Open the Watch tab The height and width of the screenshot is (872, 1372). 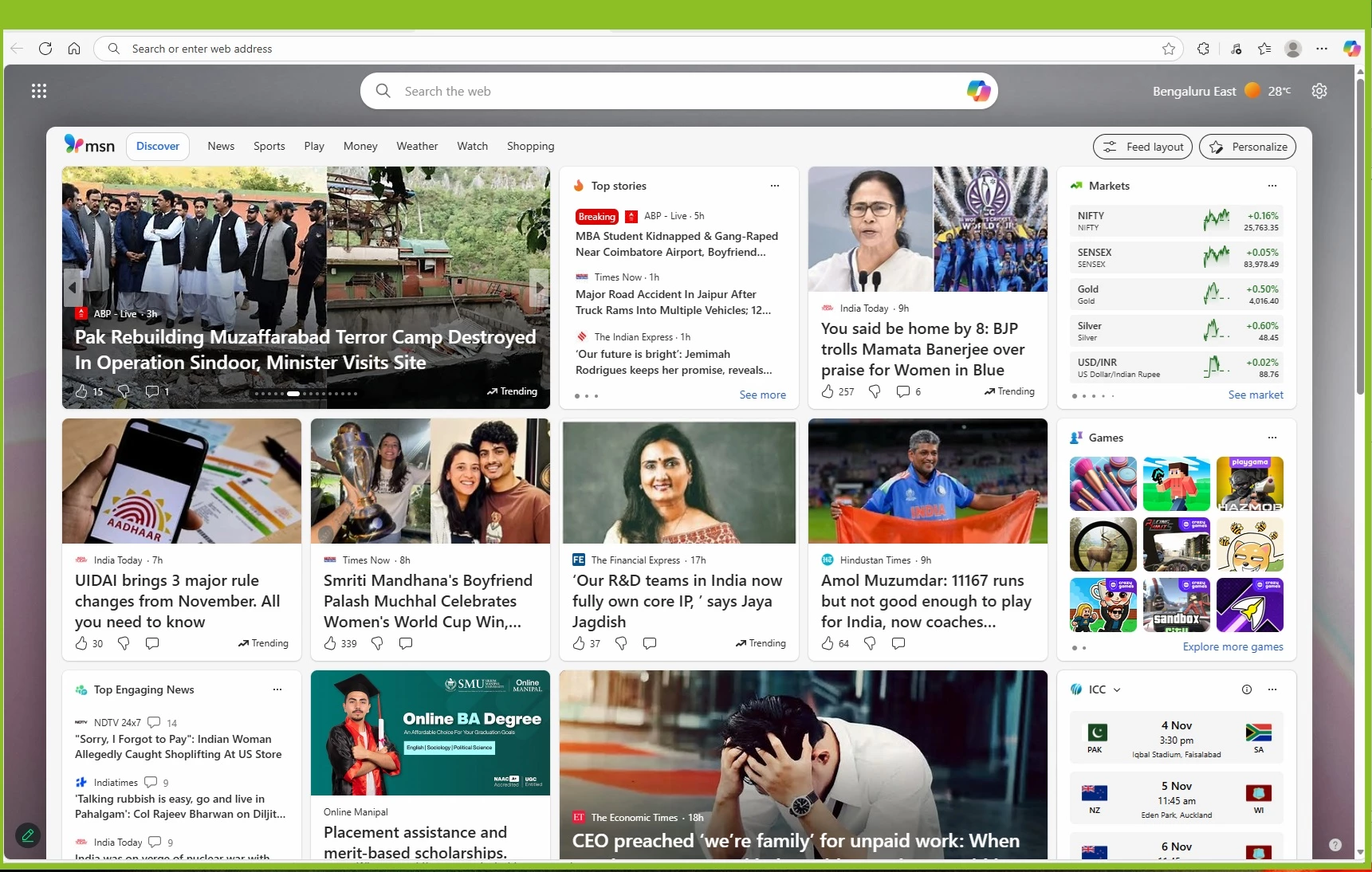[x=473, y=146]
